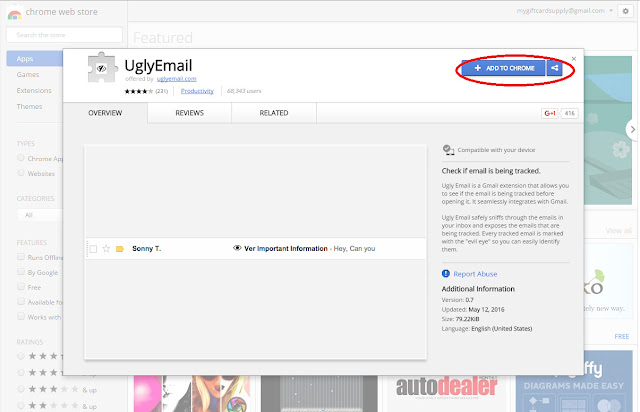The height and width of the screenshot is (412, 640).
Task: Click the Version 0.7 text
Action: pos(458,300)
